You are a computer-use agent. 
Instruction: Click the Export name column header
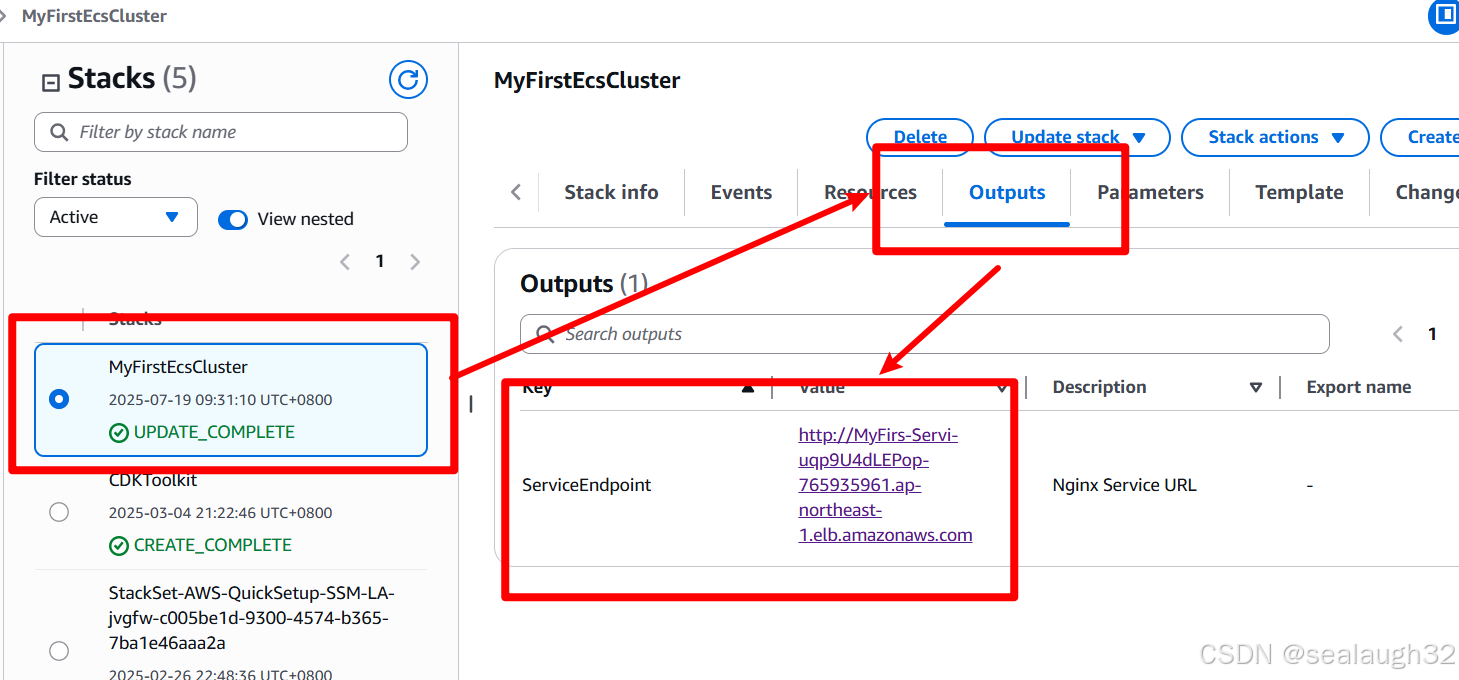pos(1358,387)
